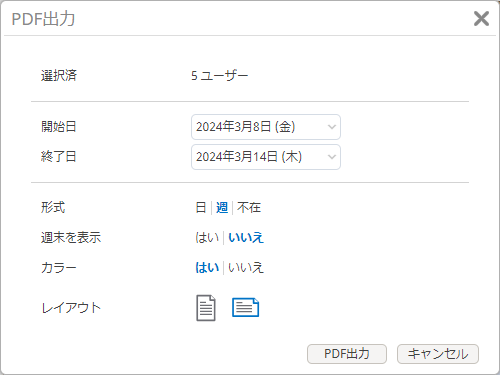
Task: Click the 5 ユーザー selected count text
Action: tap(219, 76)
